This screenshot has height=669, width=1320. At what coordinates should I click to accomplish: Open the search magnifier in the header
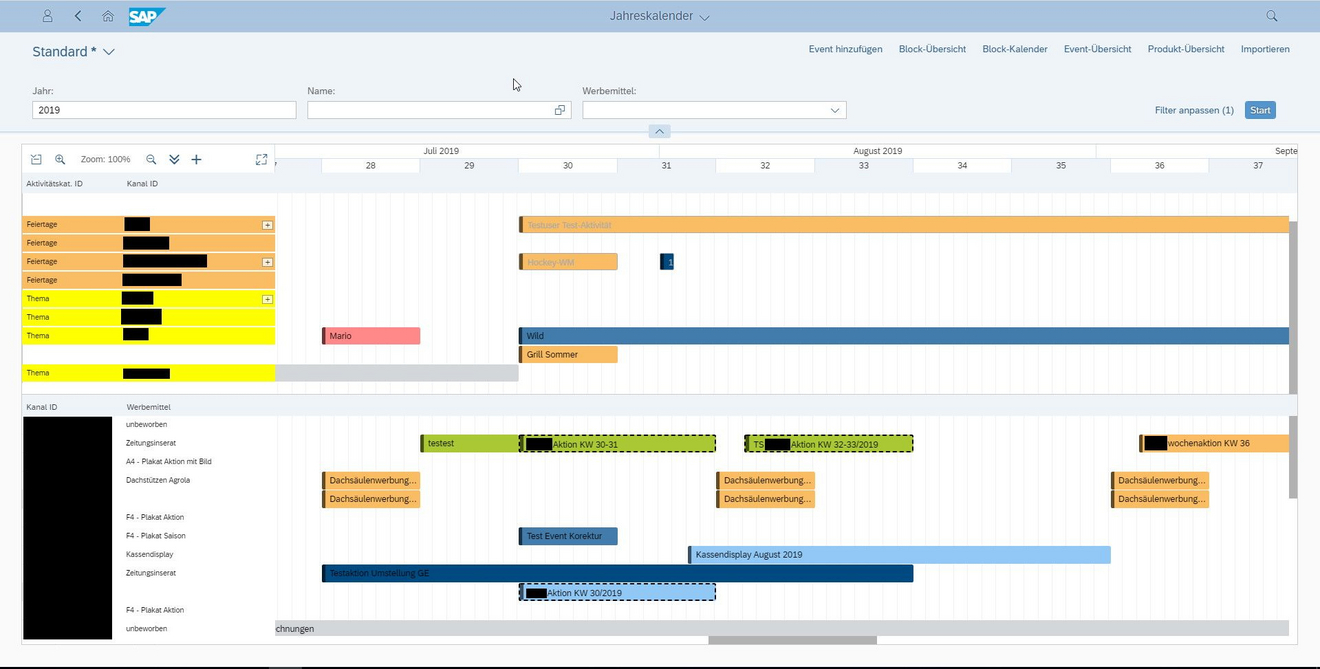click(x=1272, y=16)
